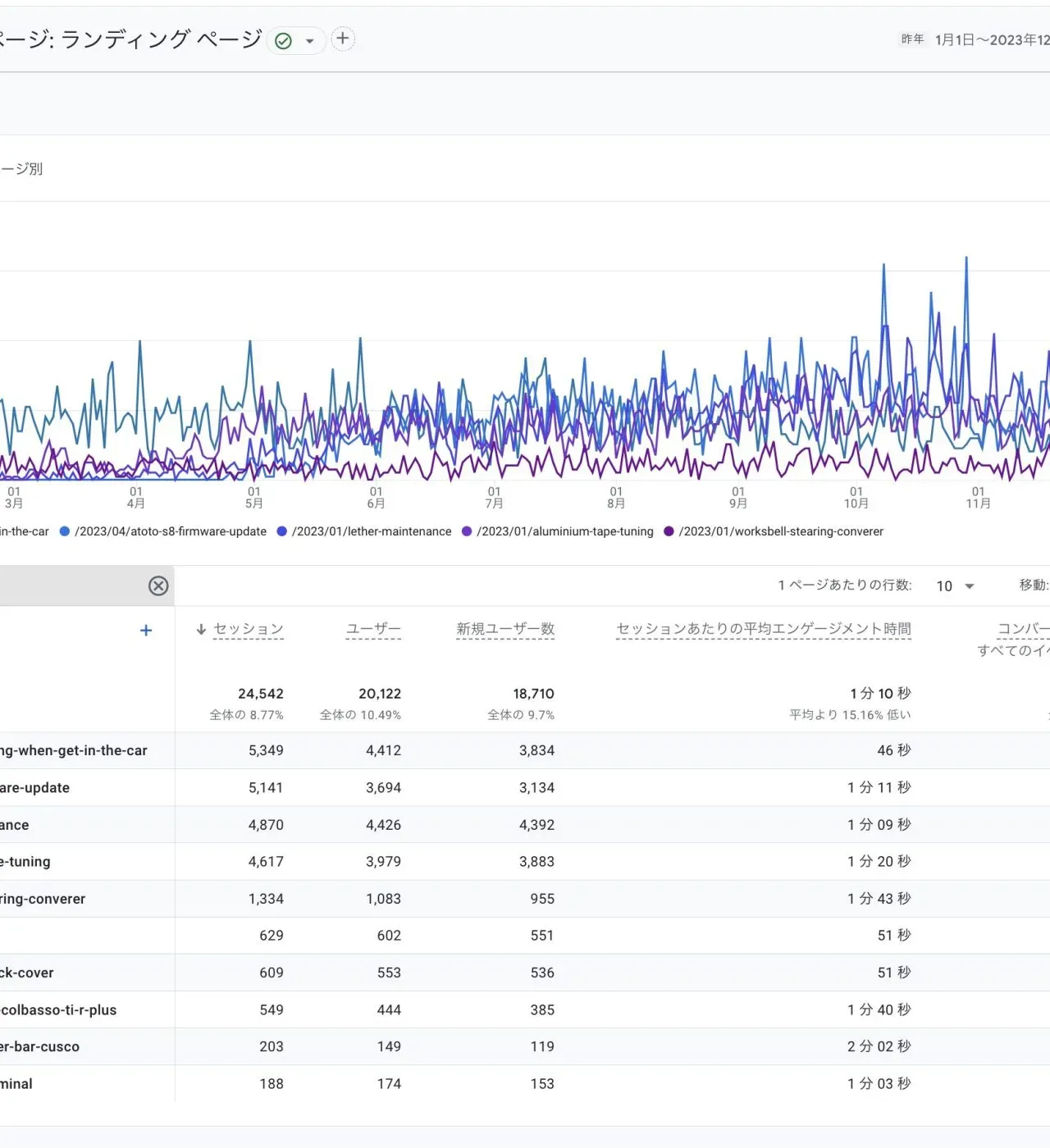Click the users cell 3,694
Viewport: 1050px width, 1148px height.
pyautogui.click(x=383, y=787)
